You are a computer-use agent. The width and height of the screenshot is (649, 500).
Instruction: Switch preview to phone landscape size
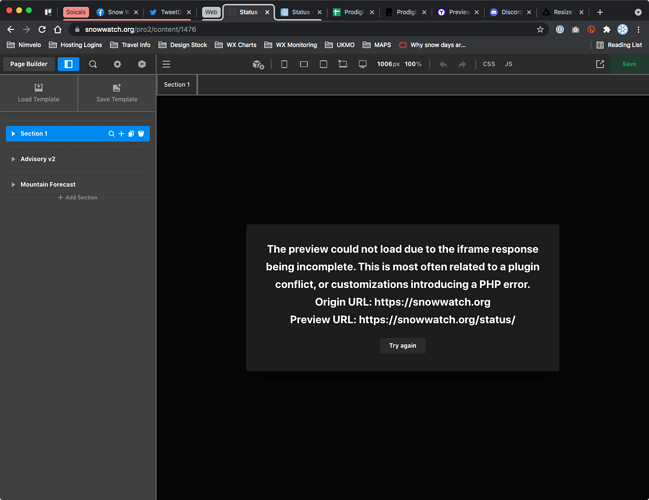pyautogui.click(x=304, y=64)
